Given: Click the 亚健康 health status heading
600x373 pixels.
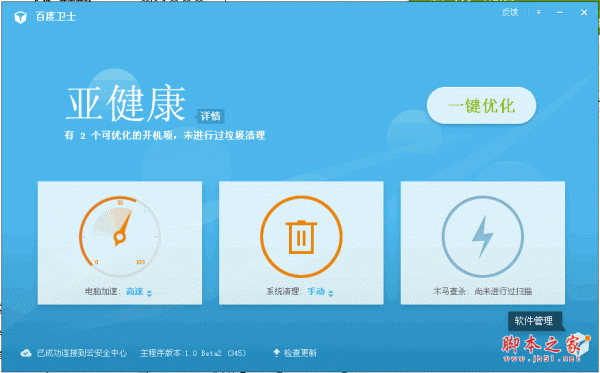Looking at the screenshot, I should tap(126, 104).
